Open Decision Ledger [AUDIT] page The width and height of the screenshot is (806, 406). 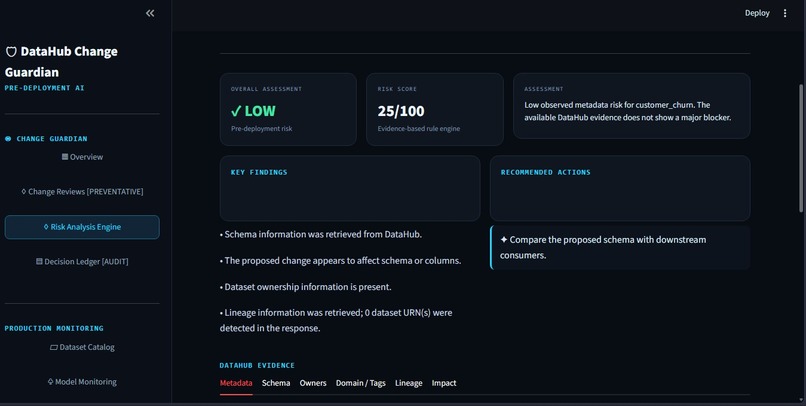point(82,262)
